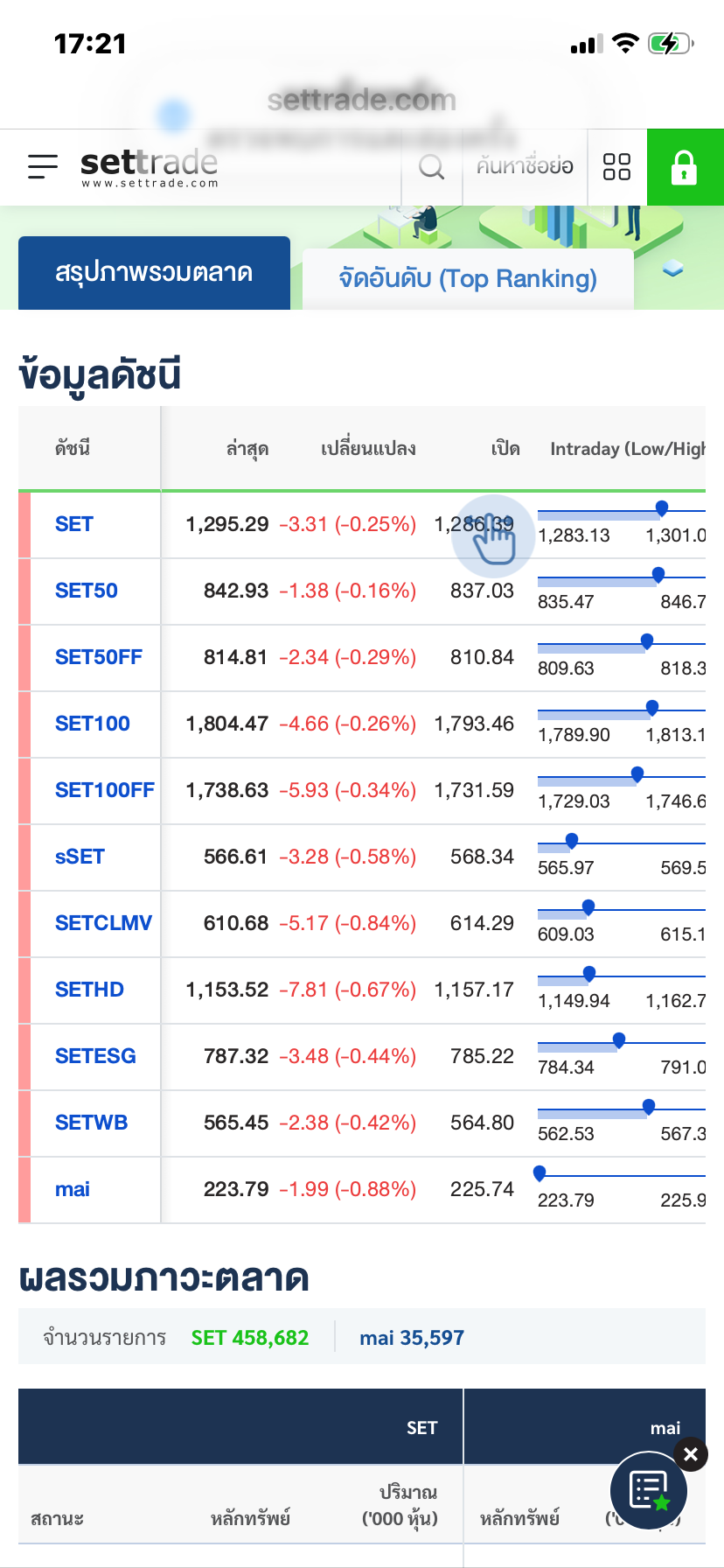This screenshot has height=1568, width=724.
Task: Open the four-square apps grid icon
Action: point(616,166)
